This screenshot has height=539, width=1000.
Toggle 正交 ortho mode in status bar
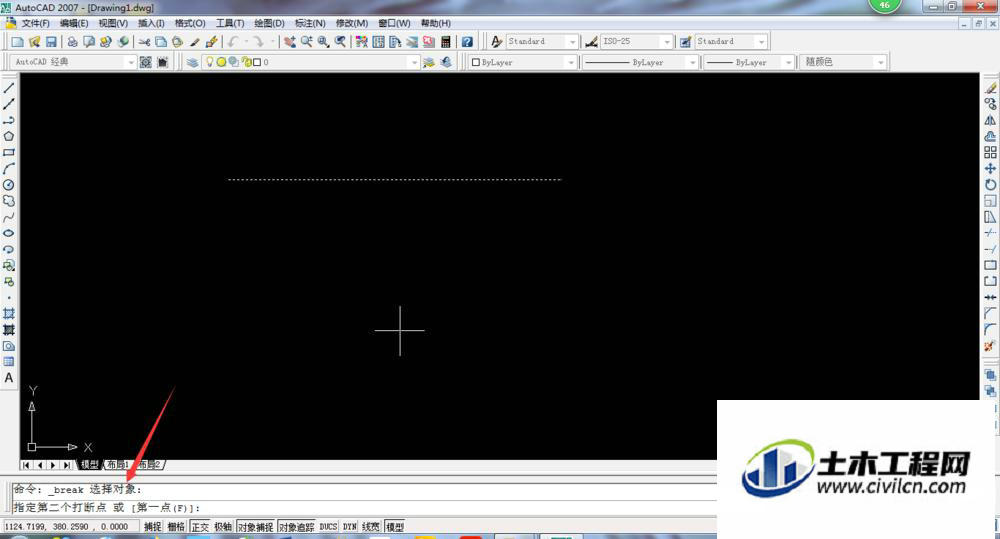pos(200,526)
